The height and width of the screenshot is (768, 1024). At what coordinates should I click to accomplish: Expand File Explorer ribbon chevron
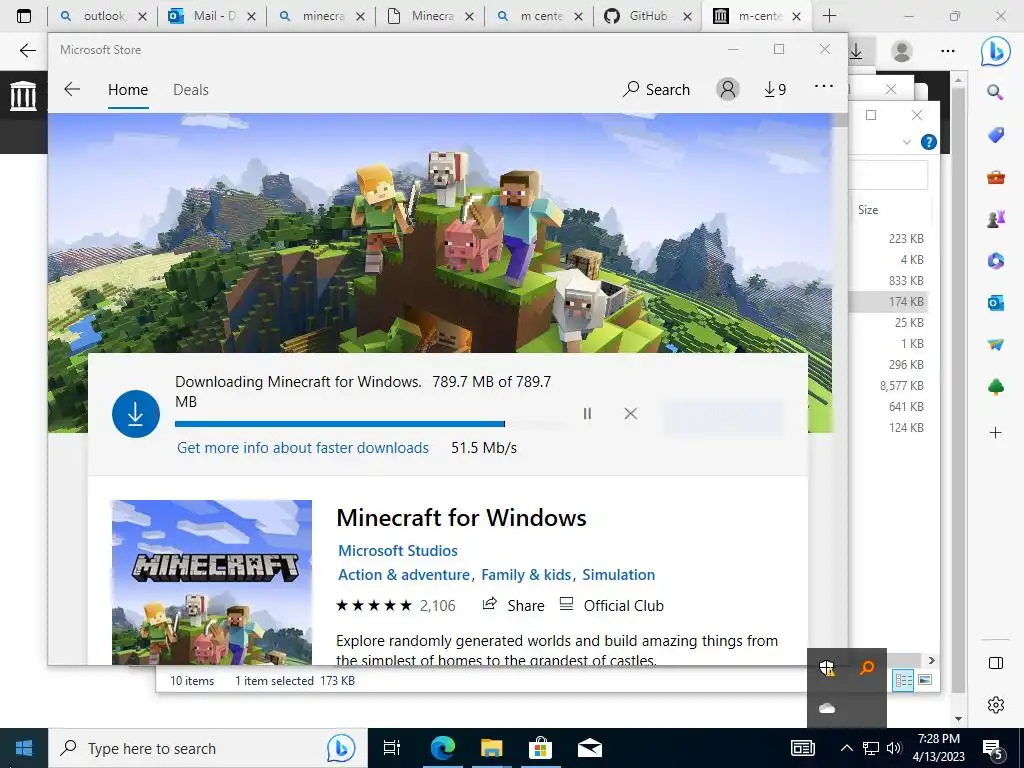click(906, 142)
